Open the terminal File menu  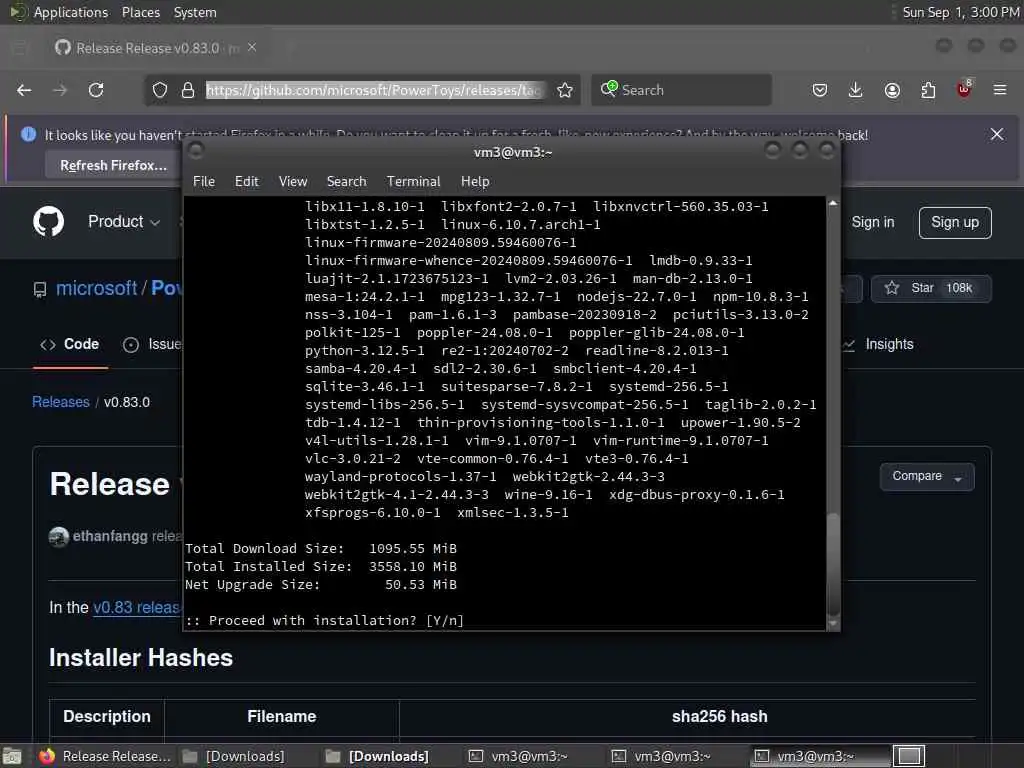204,182
